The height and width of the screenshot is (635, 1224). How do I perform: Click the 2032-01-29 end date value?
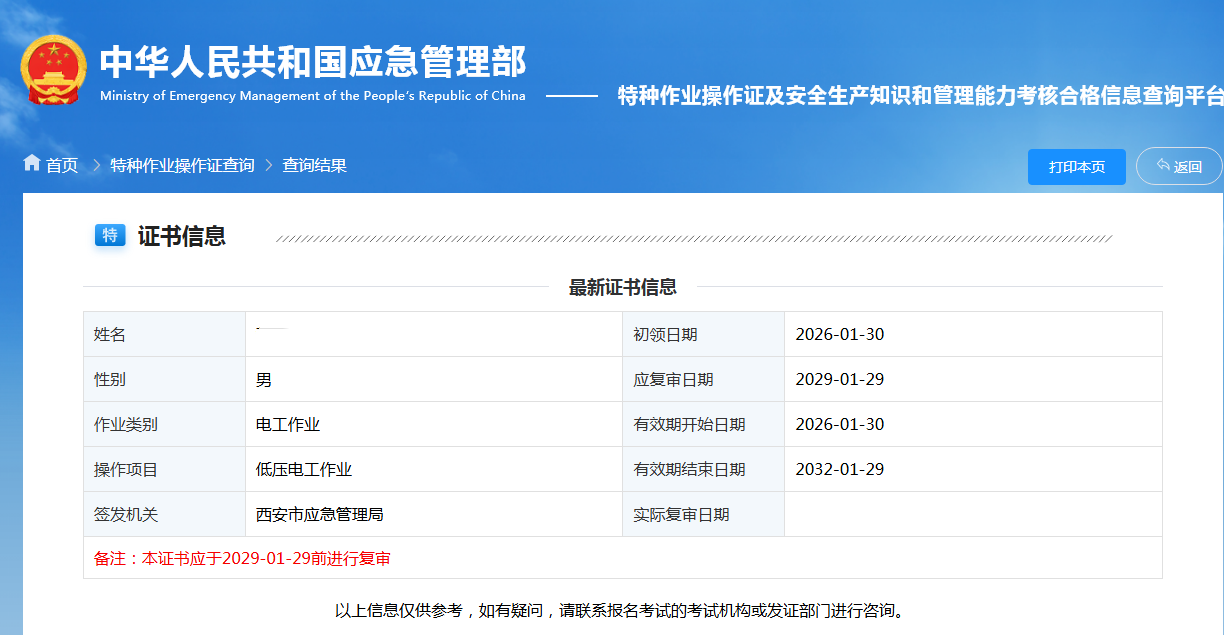(840, 469)
